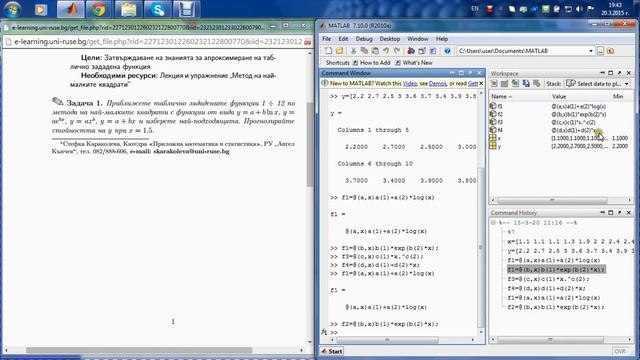The height and width of the screenshot is (360, 640).
Task: Click the Workspace horizontal scrollbar thumb
Action: click(552, 200)
